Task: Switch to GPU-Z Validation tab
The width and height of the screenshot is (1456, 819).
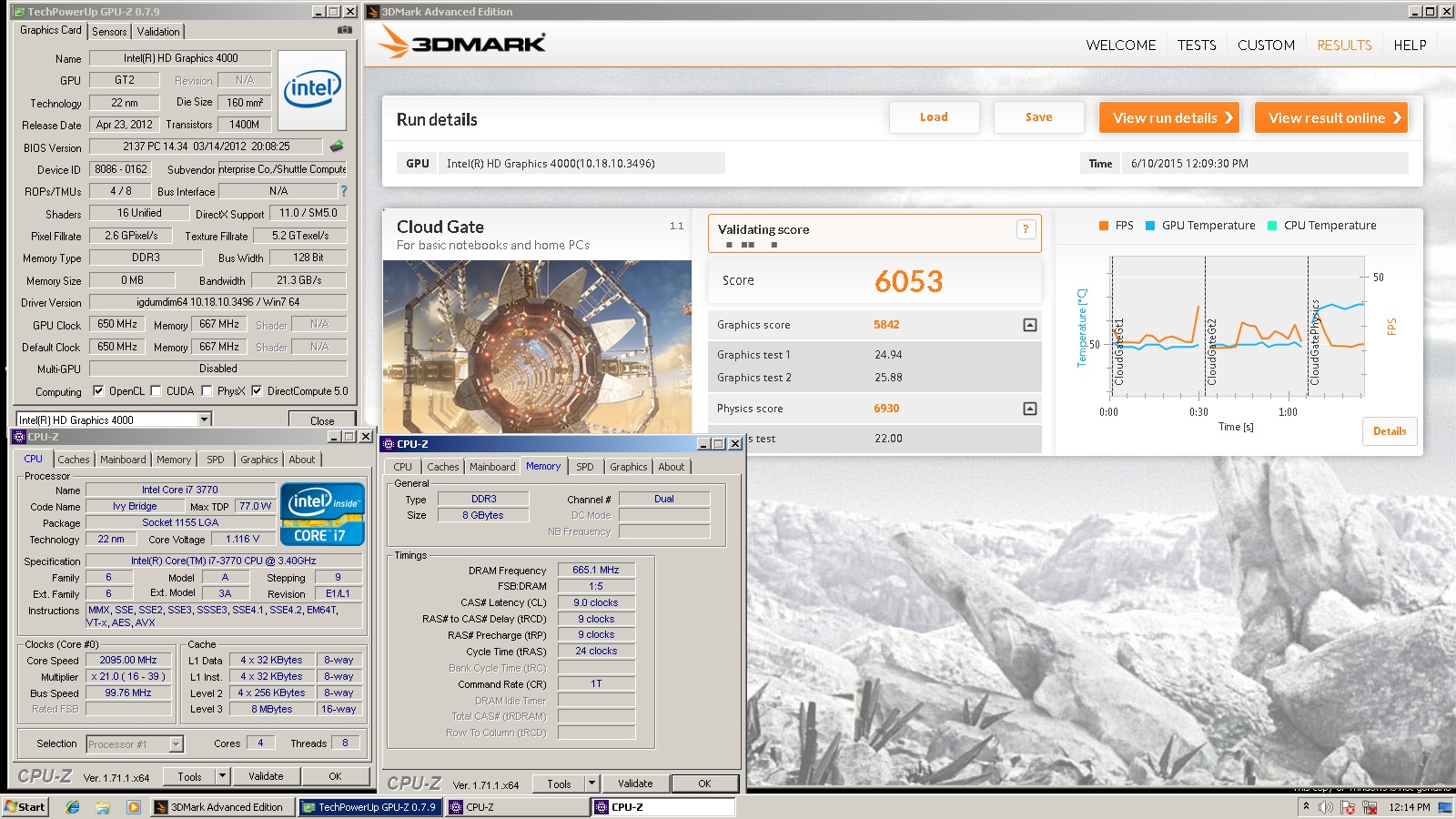Action: (158, 32)
